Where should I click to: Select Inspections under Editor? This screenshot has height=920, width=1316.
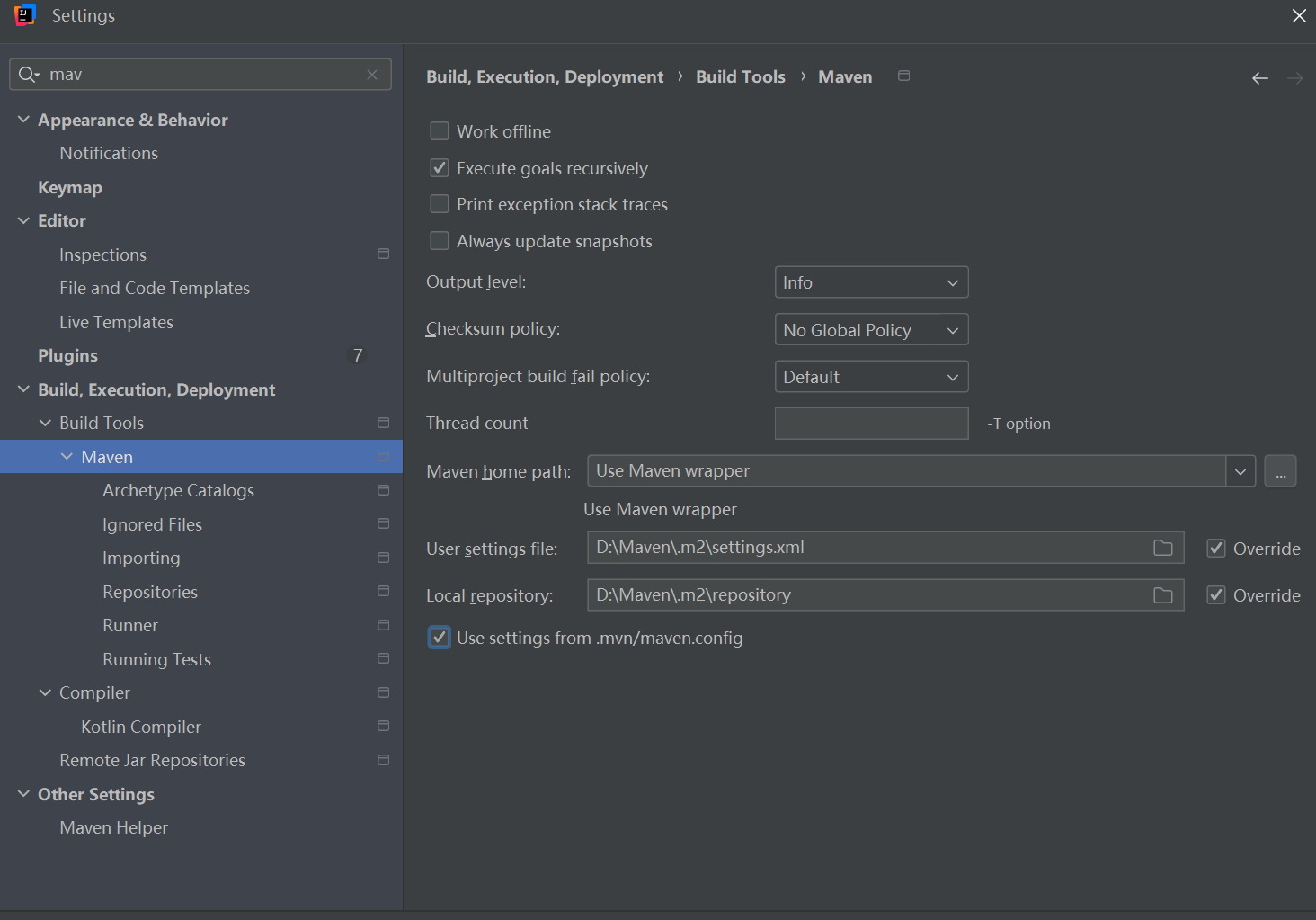point(102,255)
